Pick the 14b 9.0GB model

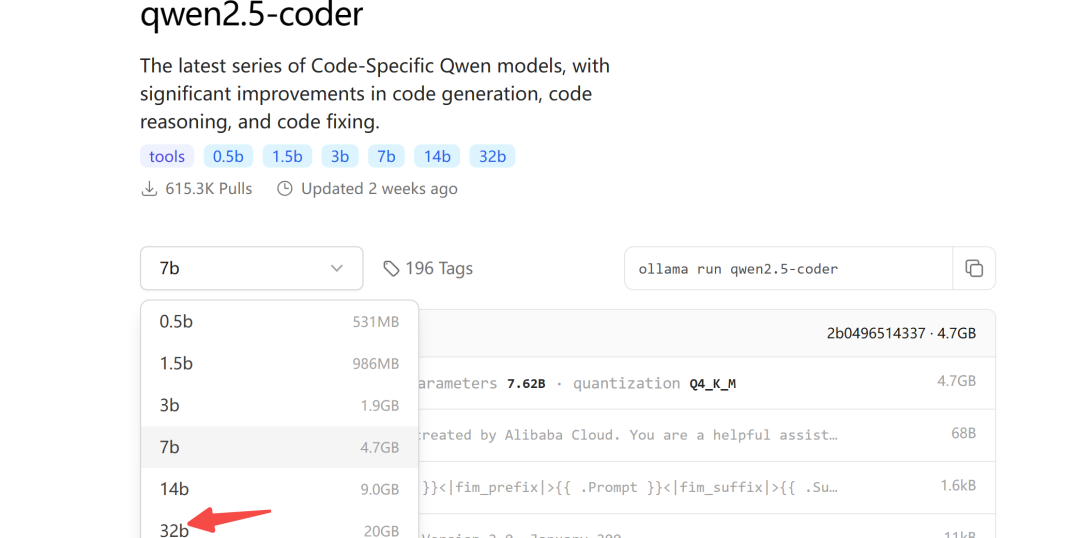280,489
